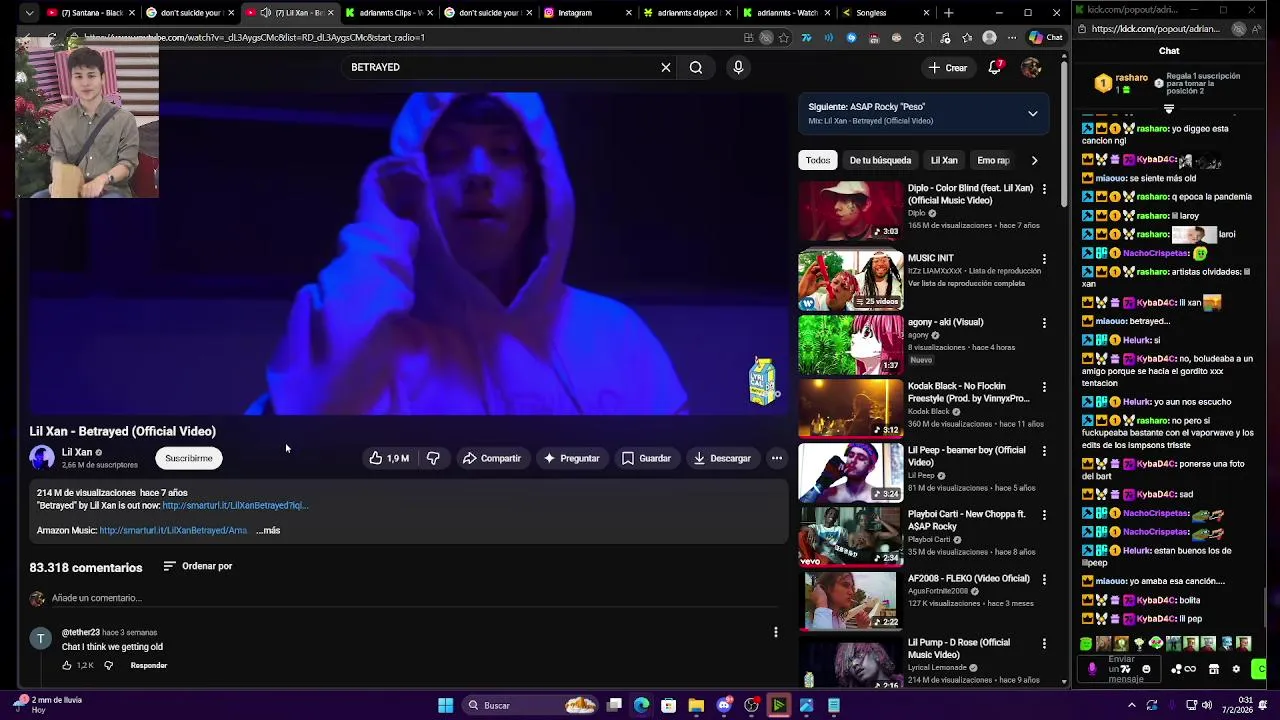The width and height of the screenshot is (1280, 720).
Task: Open the Crear menu
Action: point(947,68)
